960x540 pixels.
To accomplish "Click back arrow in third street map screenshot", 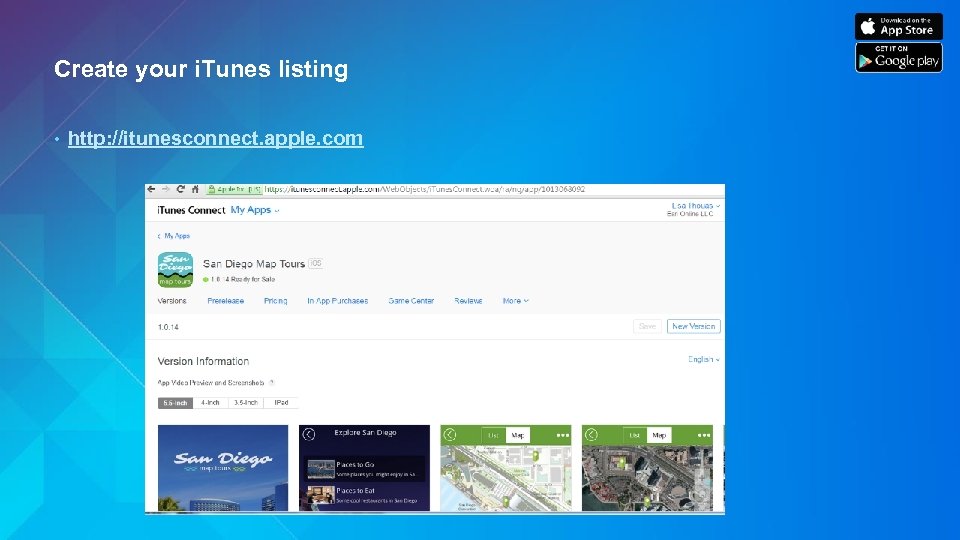I will coord(450,435).
